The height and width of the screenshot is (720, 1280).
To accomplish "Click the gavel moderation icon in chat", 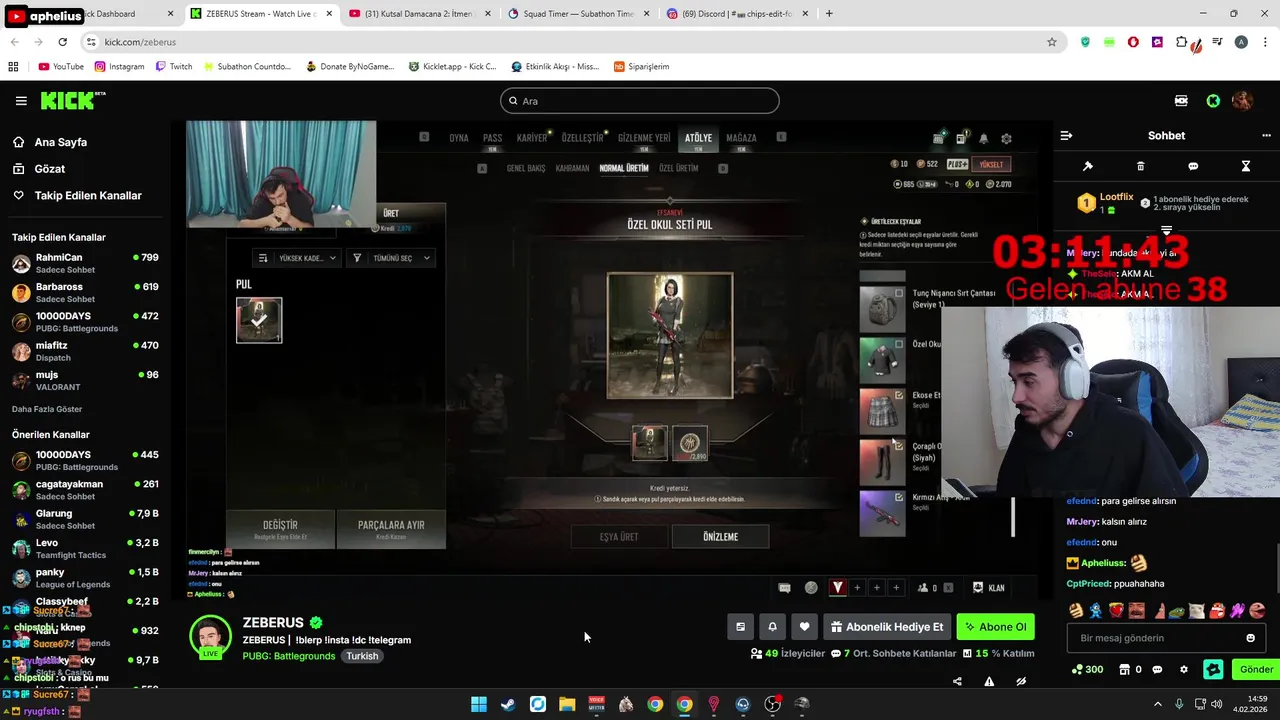I will (1088, 166).
